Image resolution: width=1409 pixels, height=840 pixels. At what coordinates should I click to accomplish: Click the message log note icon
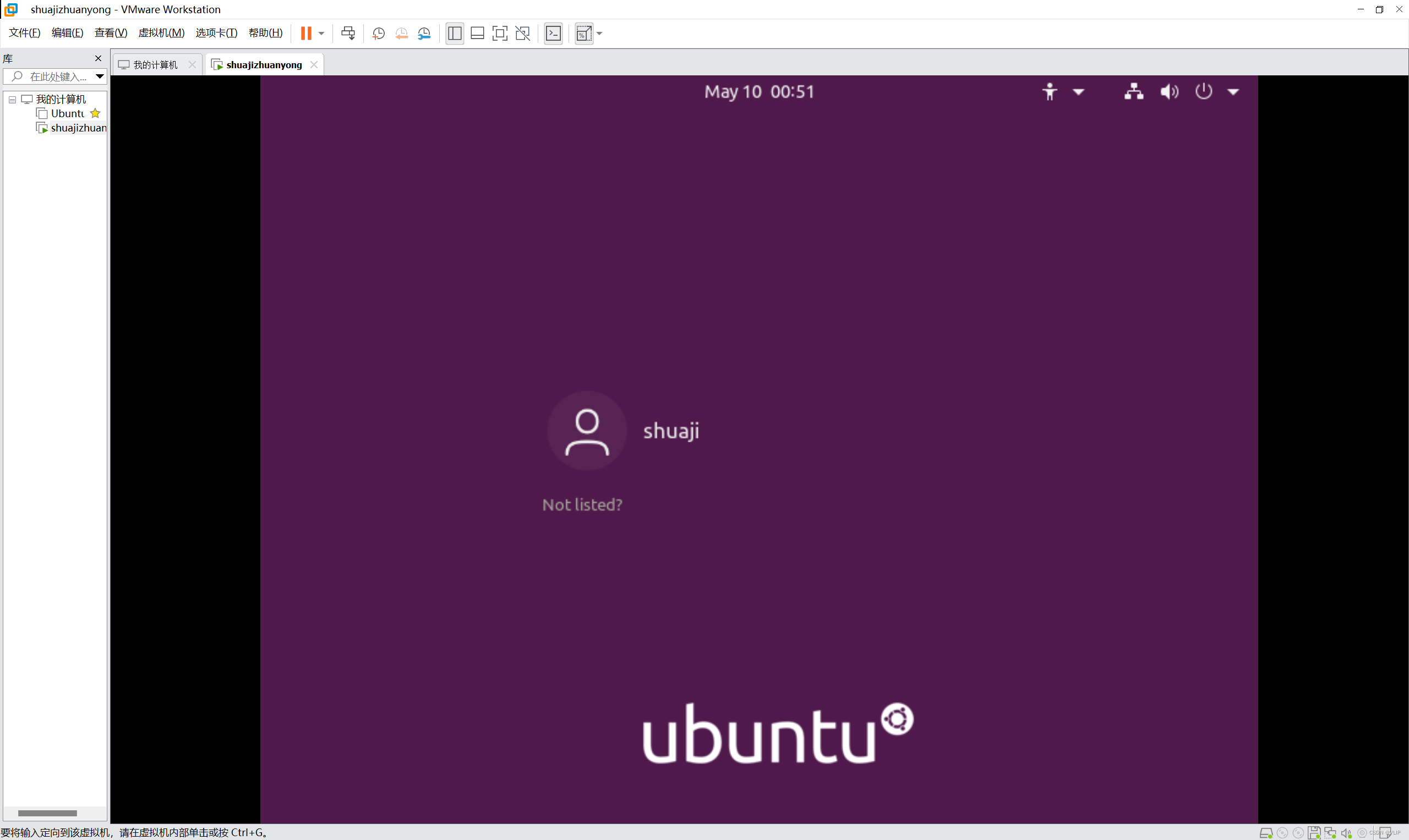pos(1385,833)
